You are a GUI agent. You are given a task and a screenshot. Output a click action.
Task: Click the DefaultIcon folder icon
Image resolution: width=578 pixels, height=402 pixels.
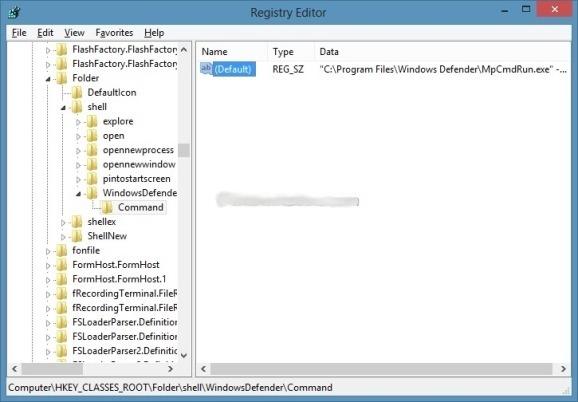pos(77,92)
